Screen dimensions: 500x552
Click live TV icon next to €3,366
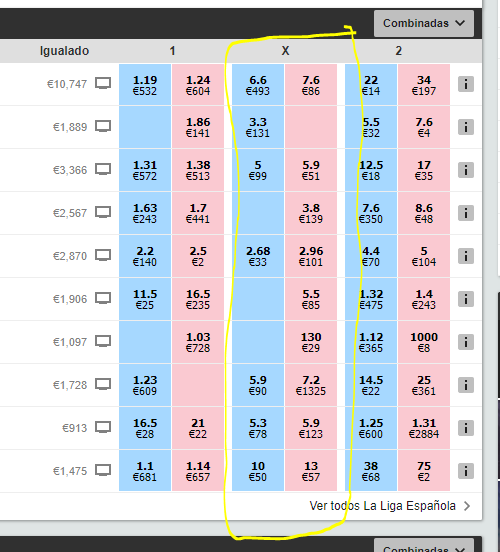point(103,170)
